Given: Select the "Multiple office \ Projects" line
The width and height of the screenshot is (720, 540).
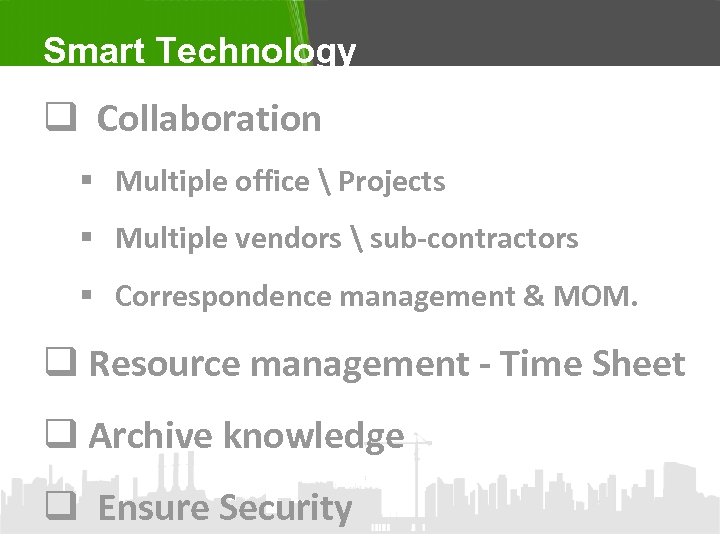Looking at the screenshot, I should 280,182.
